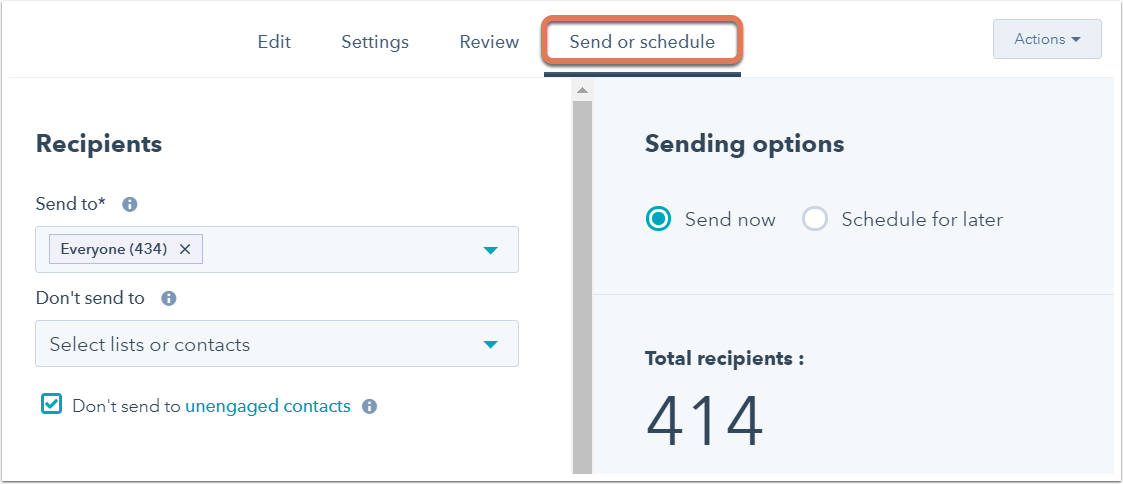Choose Schedule for later option
Image resolution: width=1123 pixels, height=484 pixels.
(815, 219)
